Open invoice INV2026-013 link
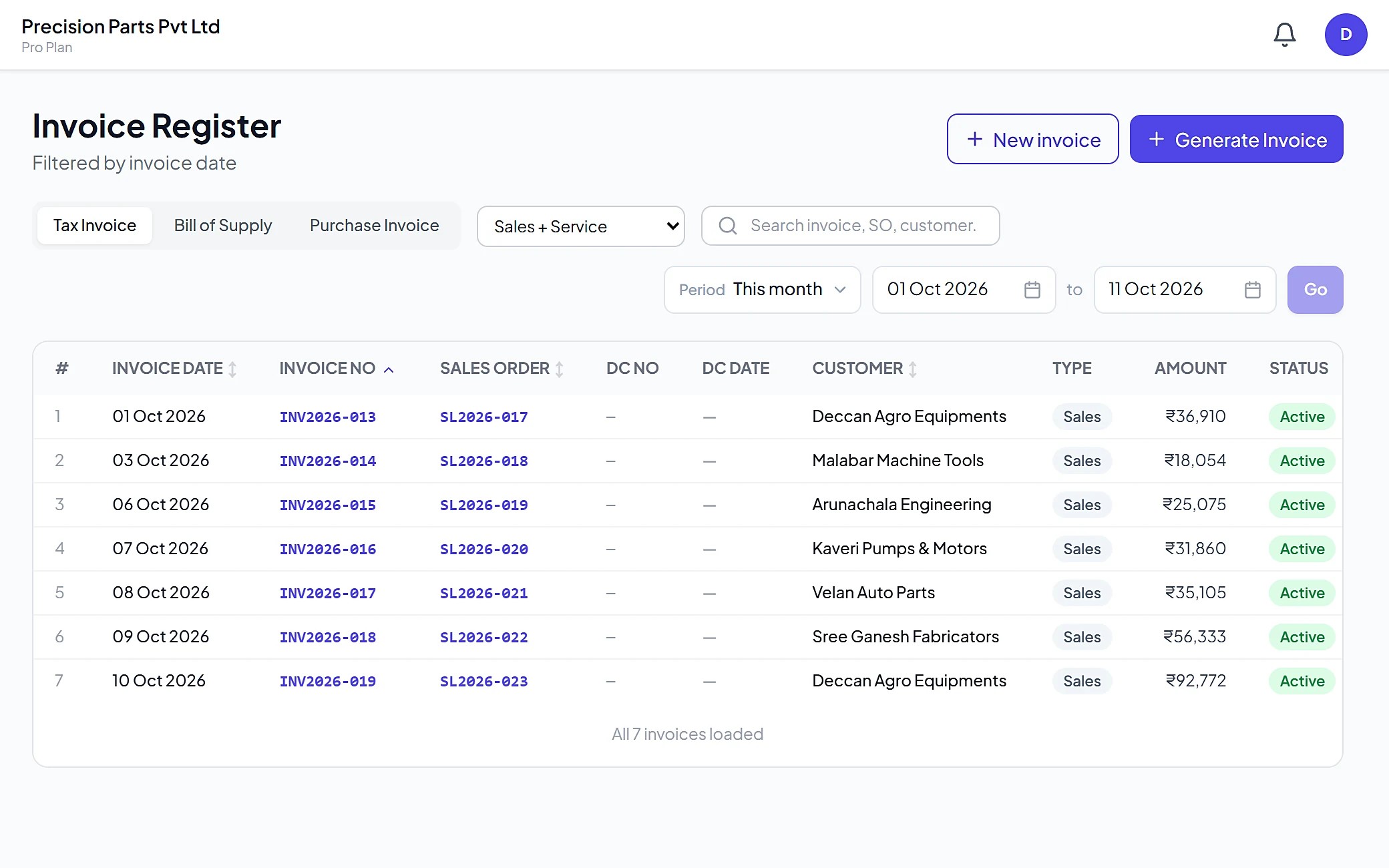Screen dimensions: 1389x868 tap(328, 417)
